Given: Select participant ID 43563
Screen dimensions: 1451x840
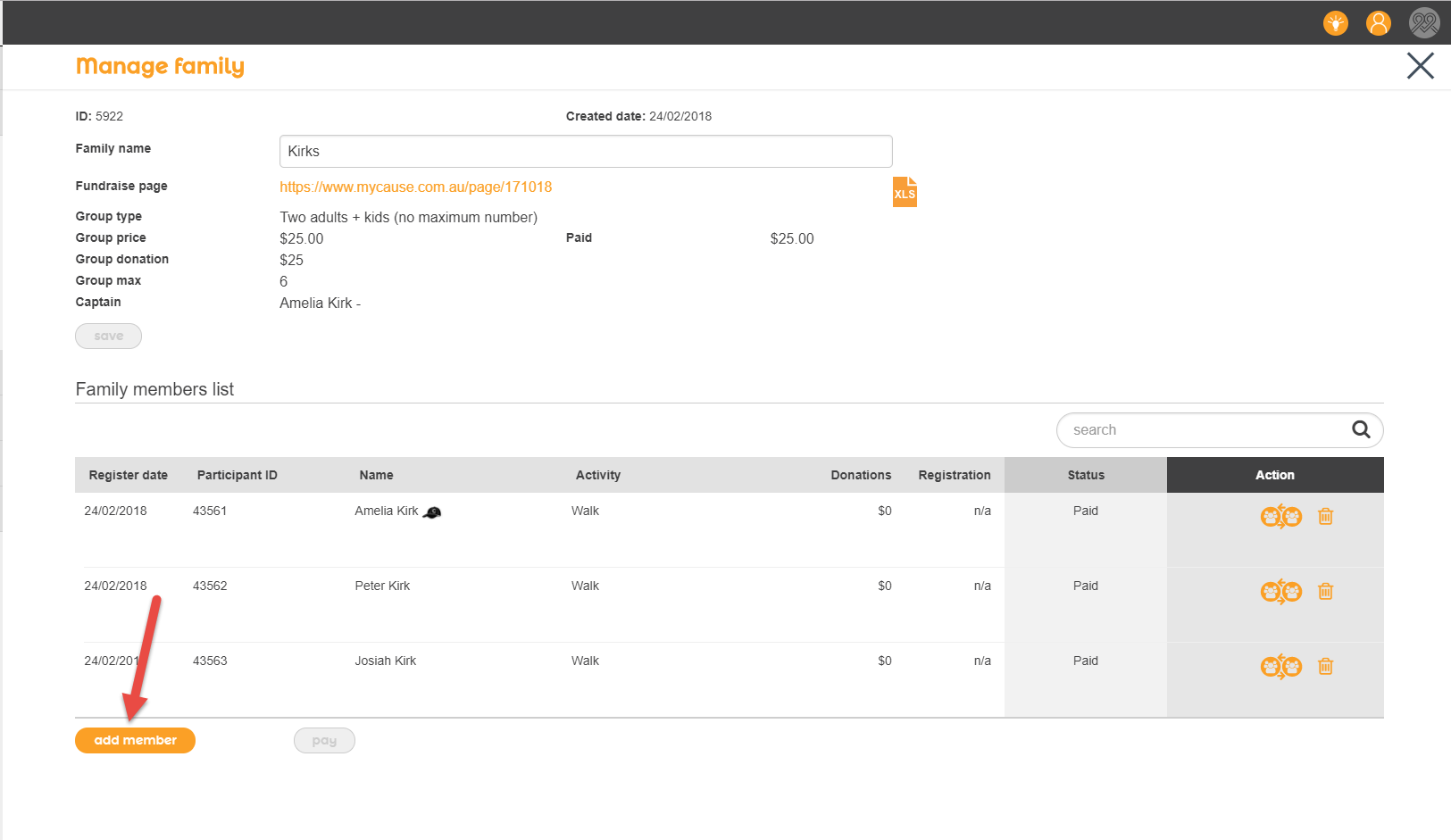Looking at the screenshot, I should click(210, 661).
